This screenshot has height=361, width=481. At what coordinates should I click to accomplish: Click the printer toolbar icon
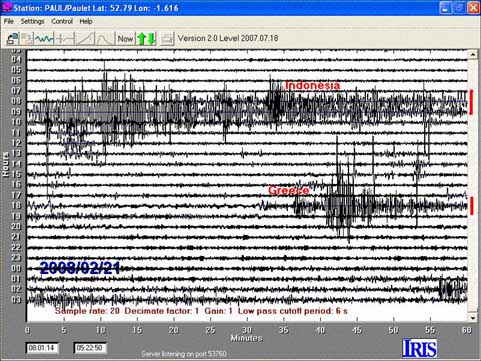pyautogui.click(x=167, y=39)
